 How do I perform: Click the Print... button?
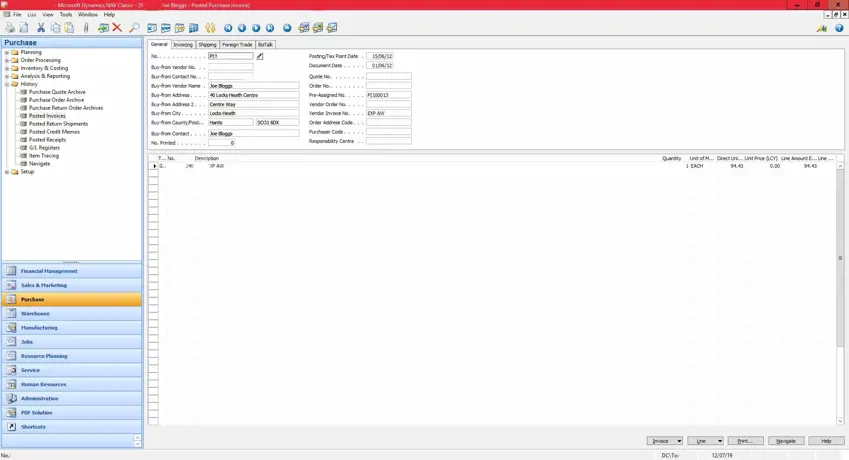[746, 441]
